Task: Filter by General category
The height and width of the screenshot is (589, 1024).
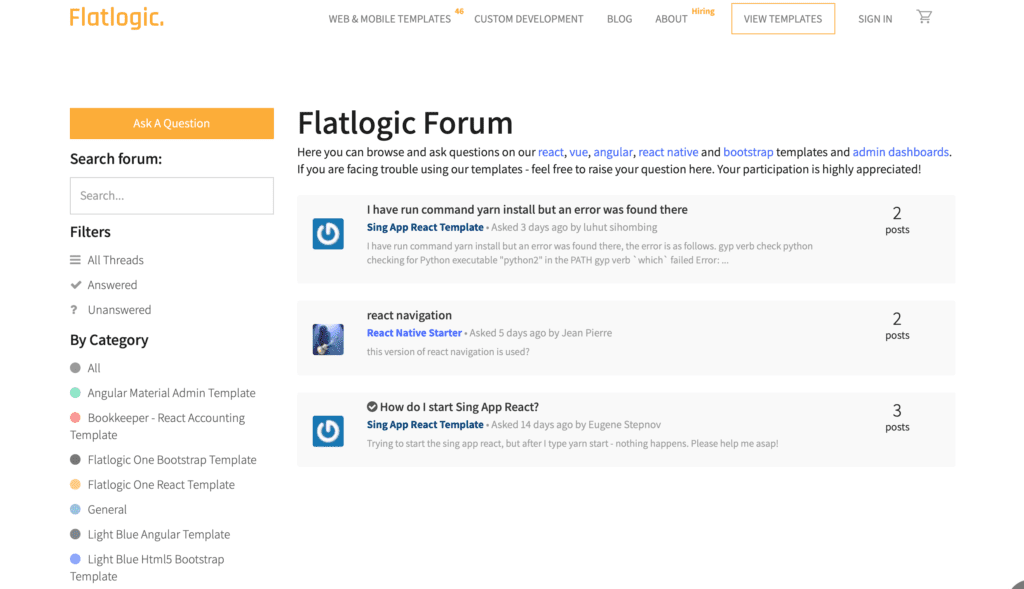Action: [107, 509]
